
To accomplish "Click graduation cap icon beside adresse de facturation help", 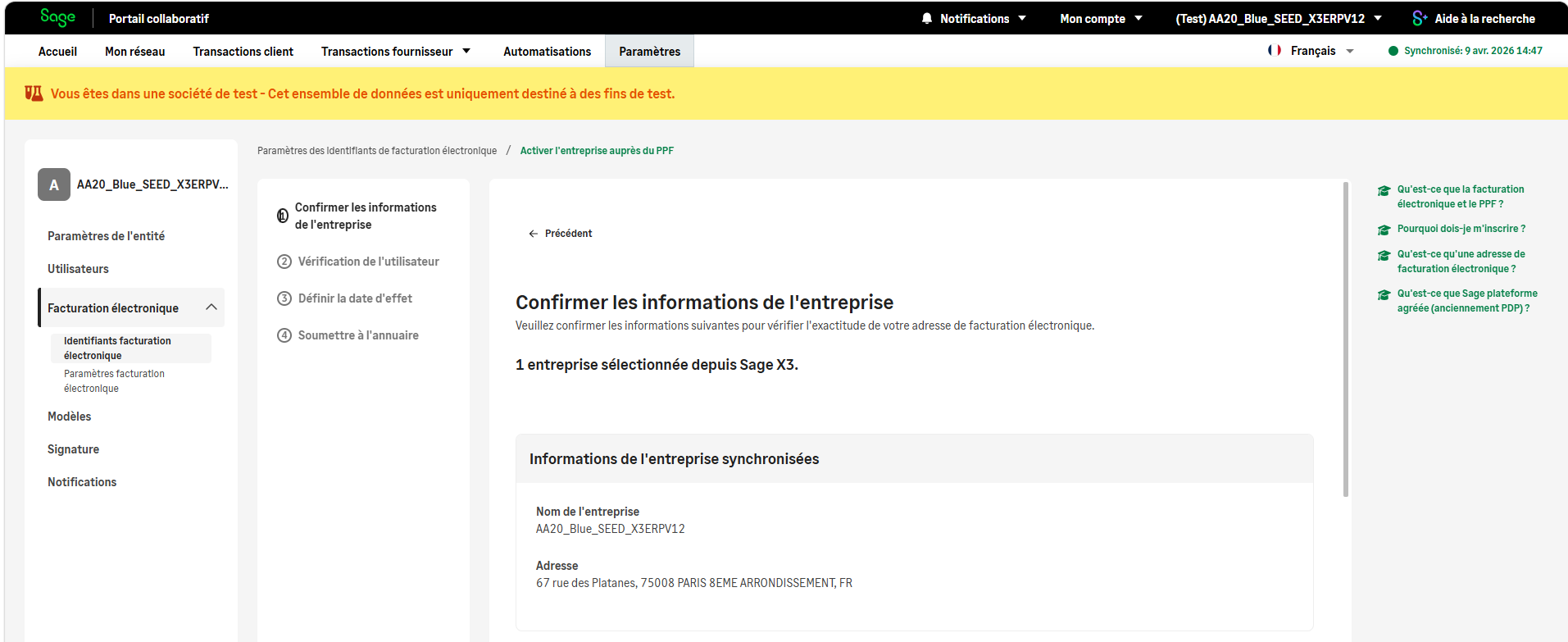I will pos(1384,255).
